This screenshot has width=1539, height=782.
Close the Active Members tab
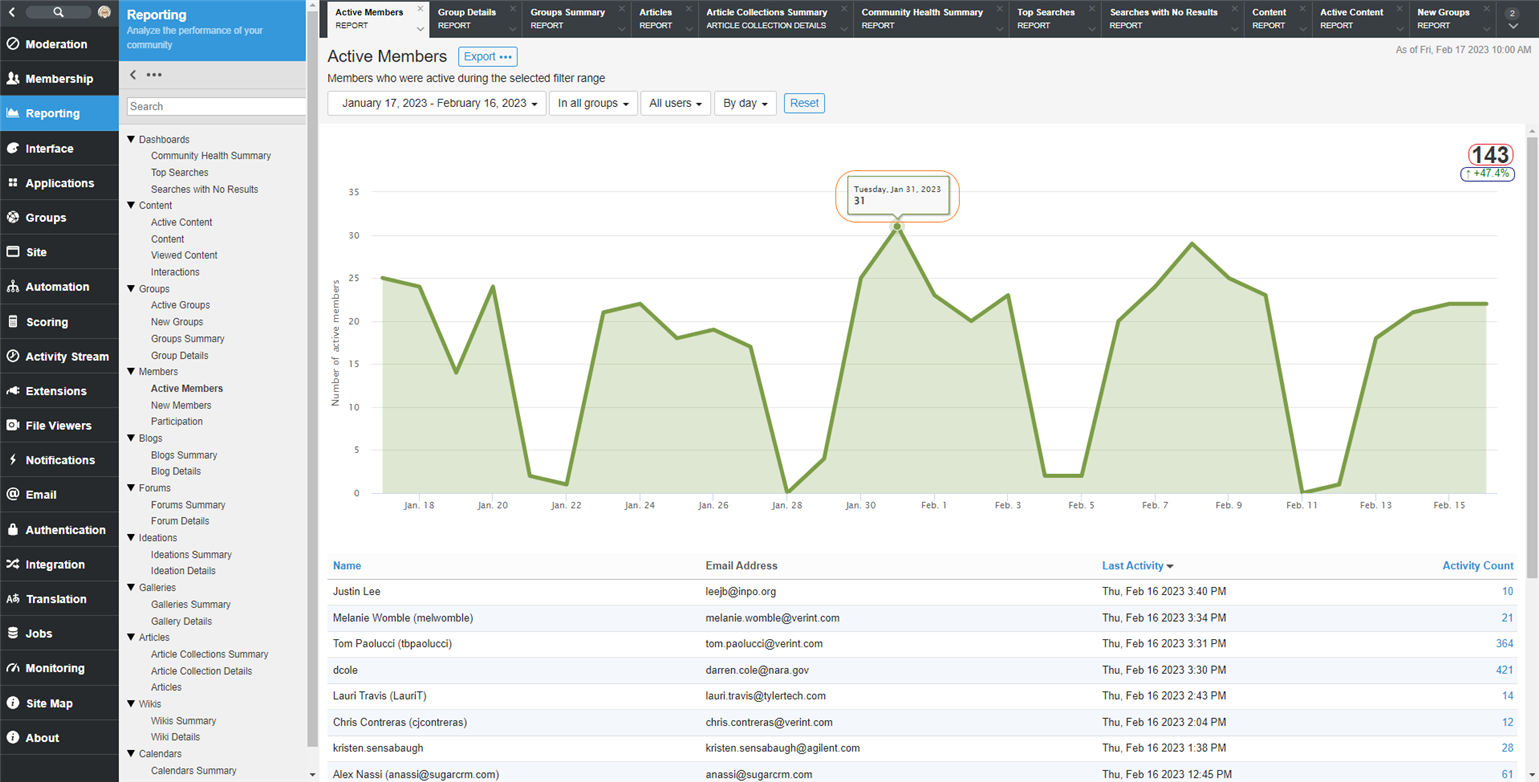[420, 9]
